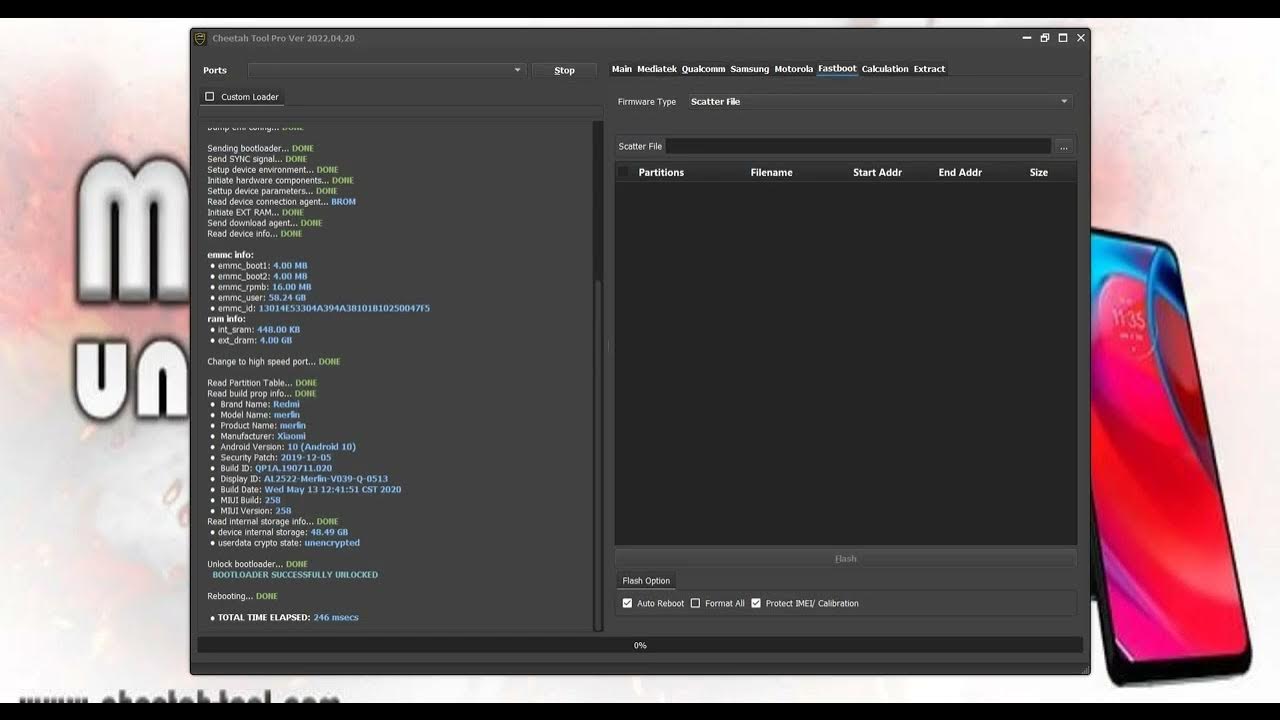Click the device internal storage line

tap(279, 533)
